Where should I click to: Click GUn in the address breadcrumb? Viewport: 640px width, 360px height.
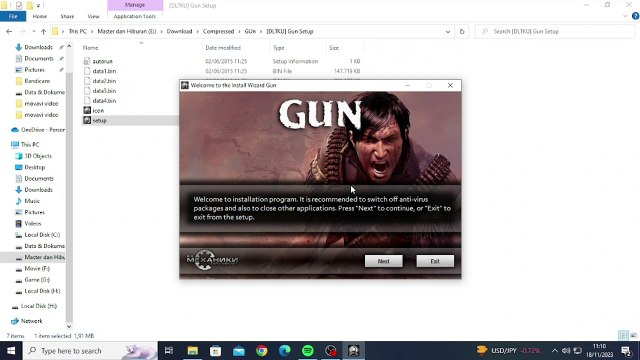[250, 31]
